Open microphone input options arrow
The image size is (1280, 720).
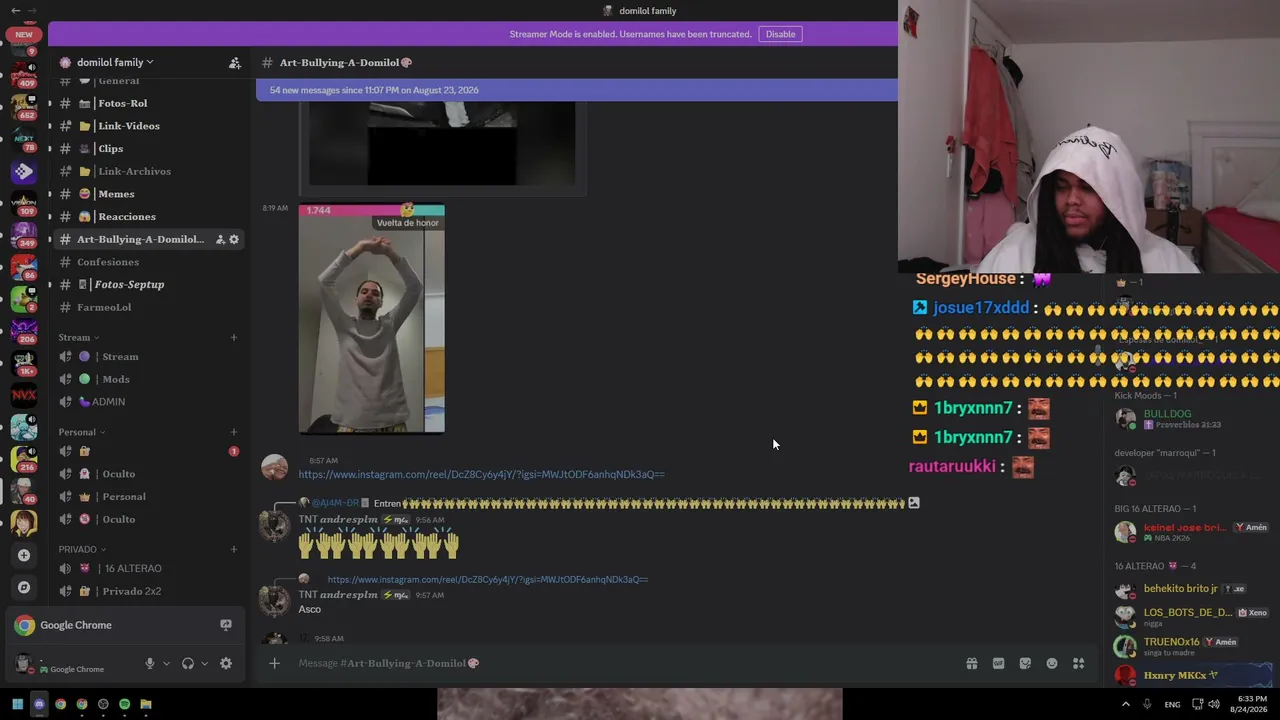166,663
